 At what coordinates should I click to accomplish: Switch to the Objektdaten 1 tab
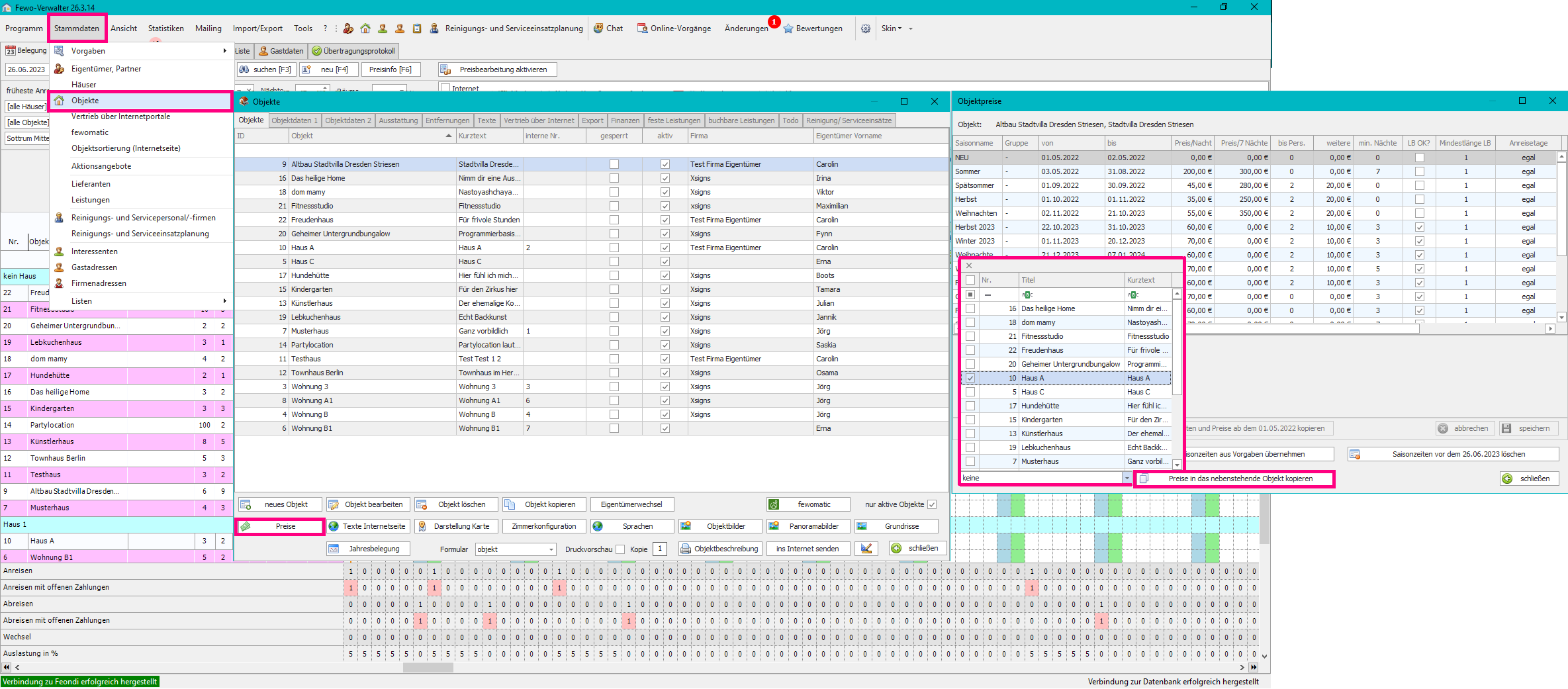coord(295,120)
